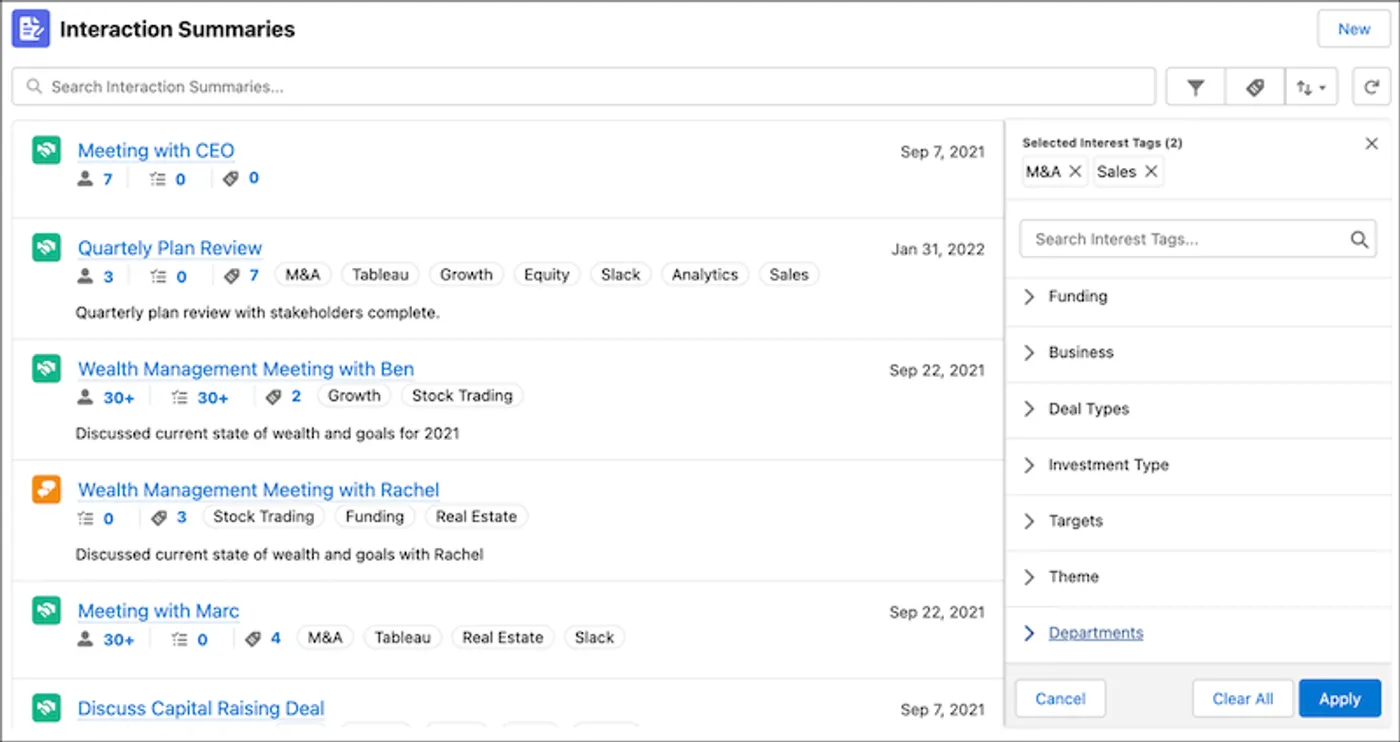Clear All selected tags

pos(1243,699)
